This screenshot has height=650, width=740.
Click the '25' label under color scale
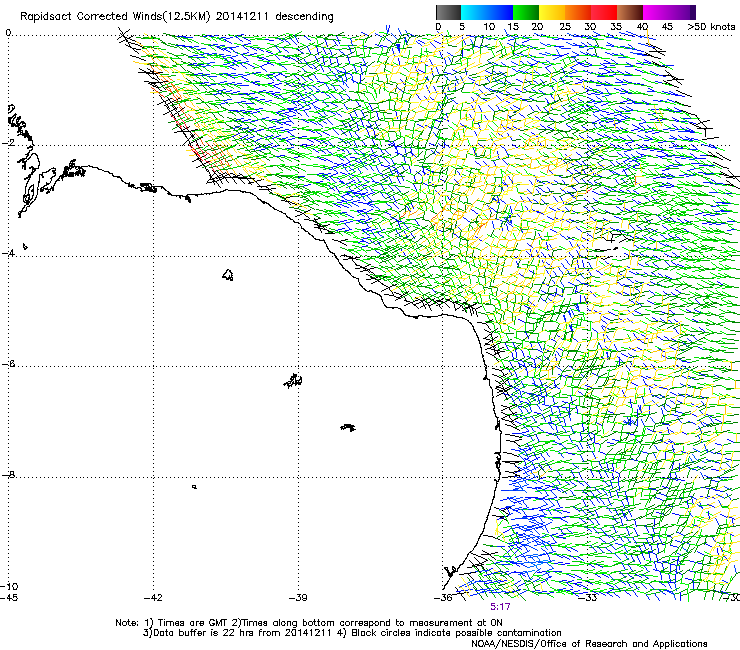coord(565,27)
